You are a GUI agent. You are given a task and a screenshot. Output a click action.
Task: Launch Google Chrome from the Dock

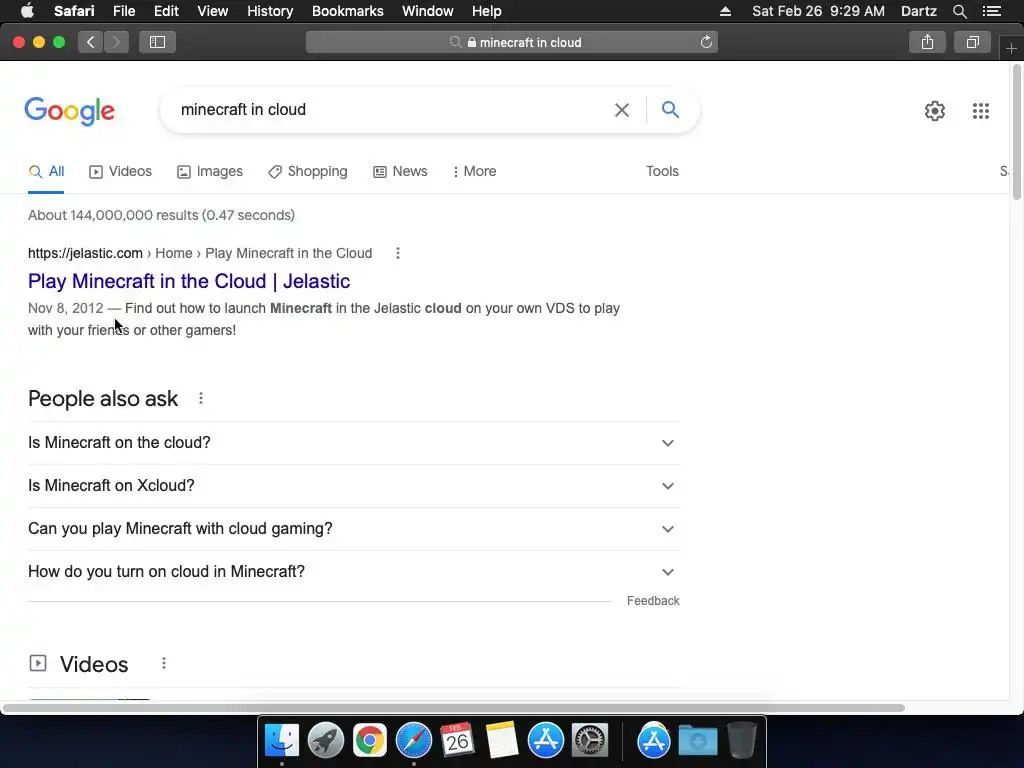(370, 740)
